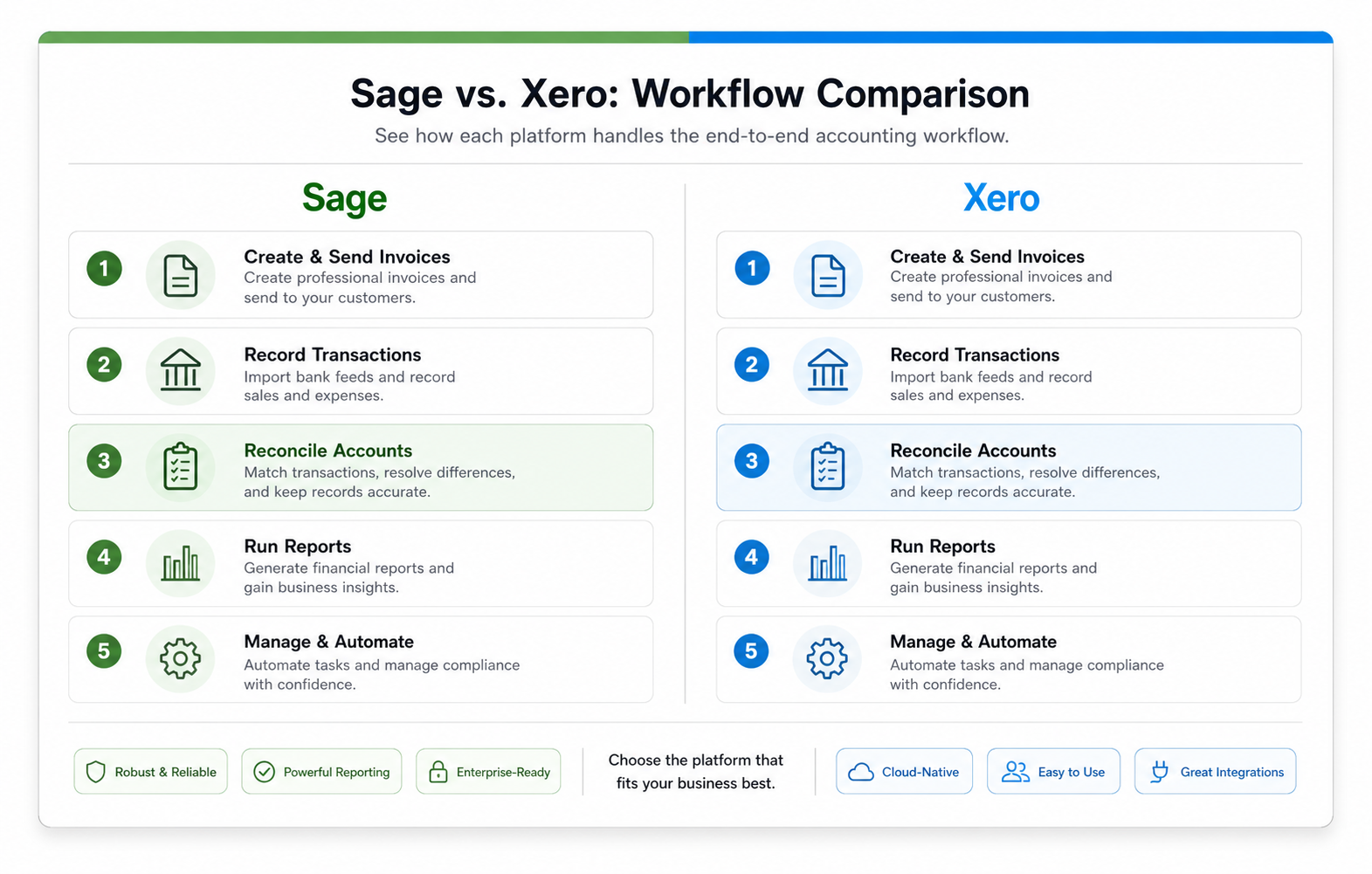Screen dimensions: 1372x874
Task: Click "Record Transactions" title under Xero
Action: click(975, 354)
